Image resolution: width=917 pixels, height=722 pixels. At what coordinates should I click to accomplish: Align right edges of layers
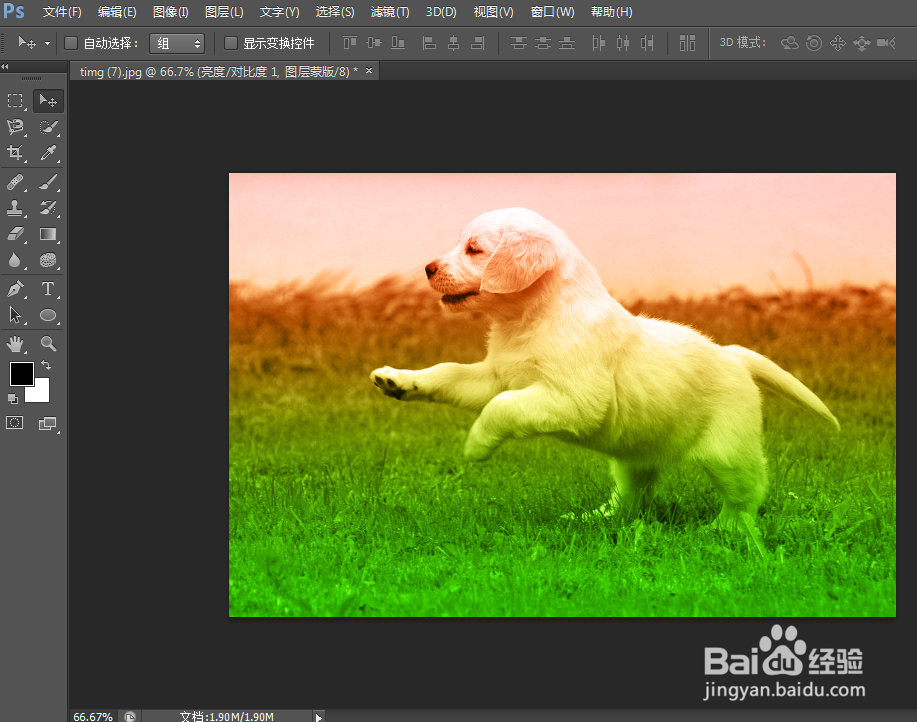click(478, 43)
